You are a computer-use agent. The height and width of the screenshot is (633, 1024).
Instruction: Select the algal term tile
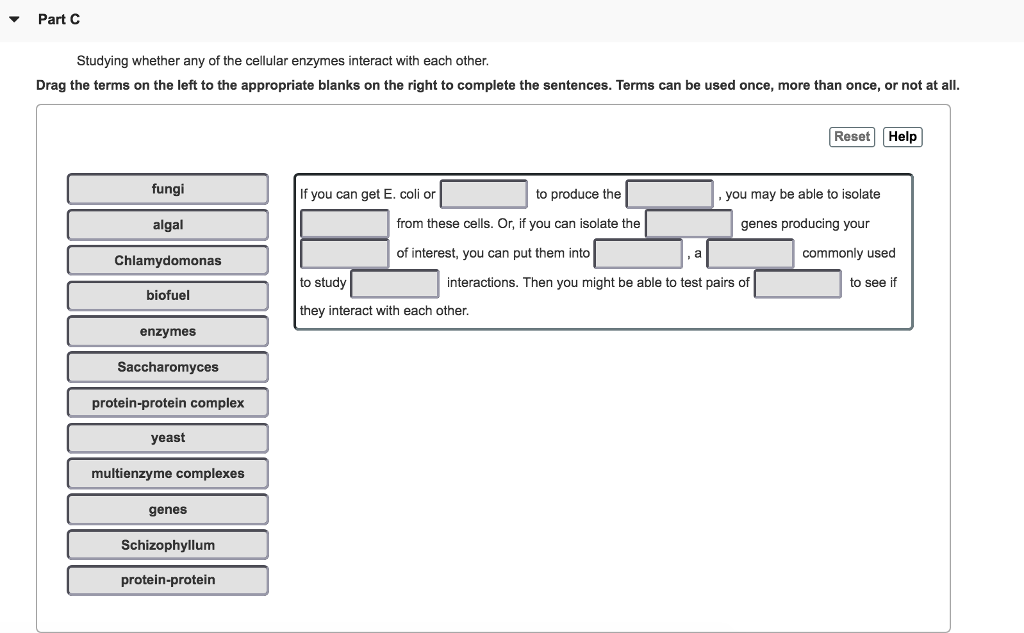click(x=167, y=224)
